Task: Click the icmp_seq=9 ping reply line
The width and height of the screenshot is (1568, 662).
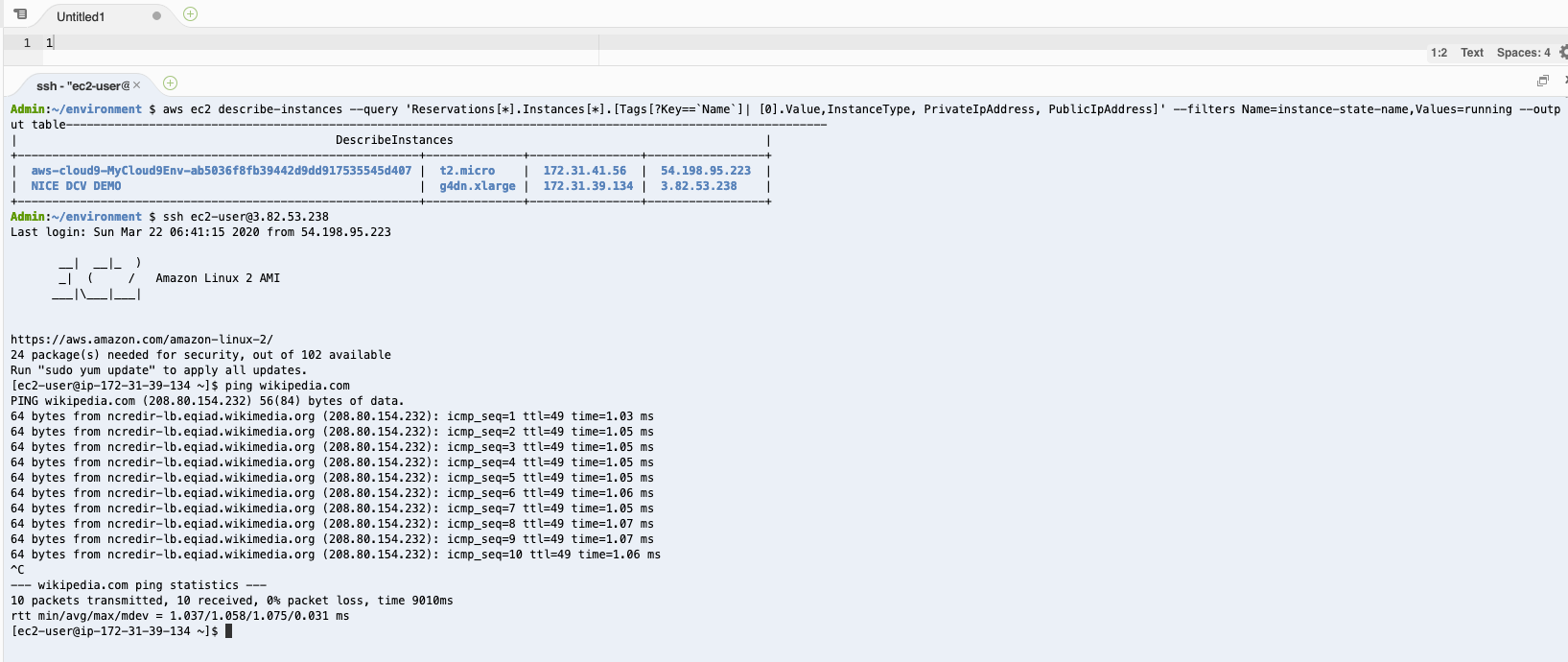Action: pyautogui.click(x=332, y=539)
